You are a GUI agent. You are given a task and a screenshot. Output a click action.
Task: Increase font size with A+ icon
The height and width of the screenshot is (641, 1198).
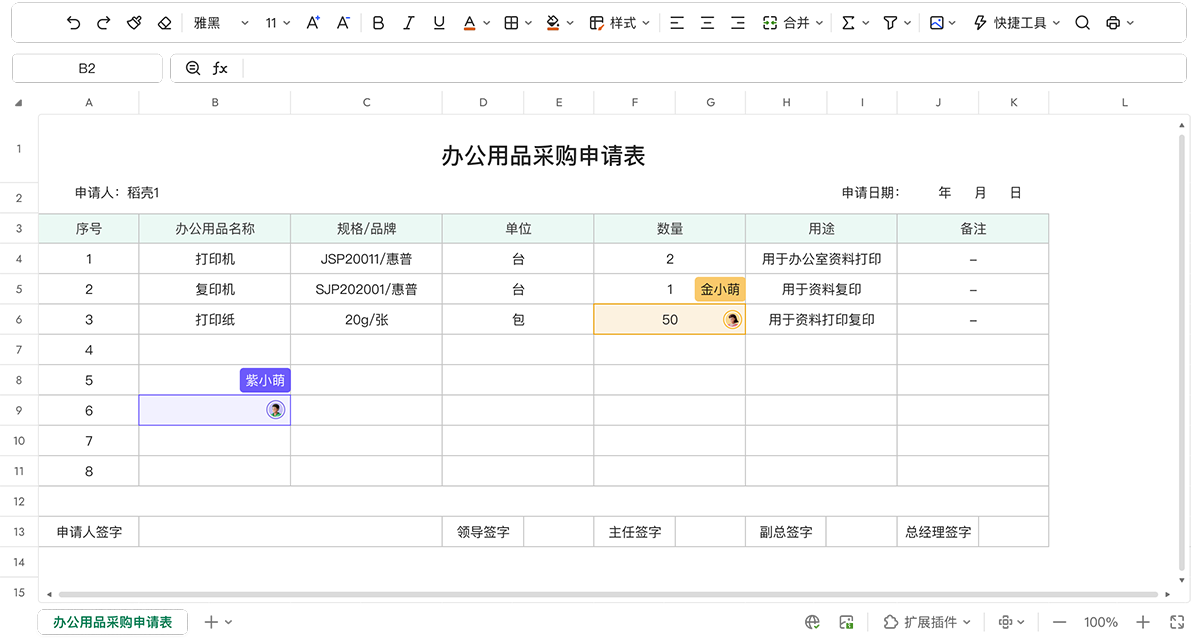coord(313,23)
